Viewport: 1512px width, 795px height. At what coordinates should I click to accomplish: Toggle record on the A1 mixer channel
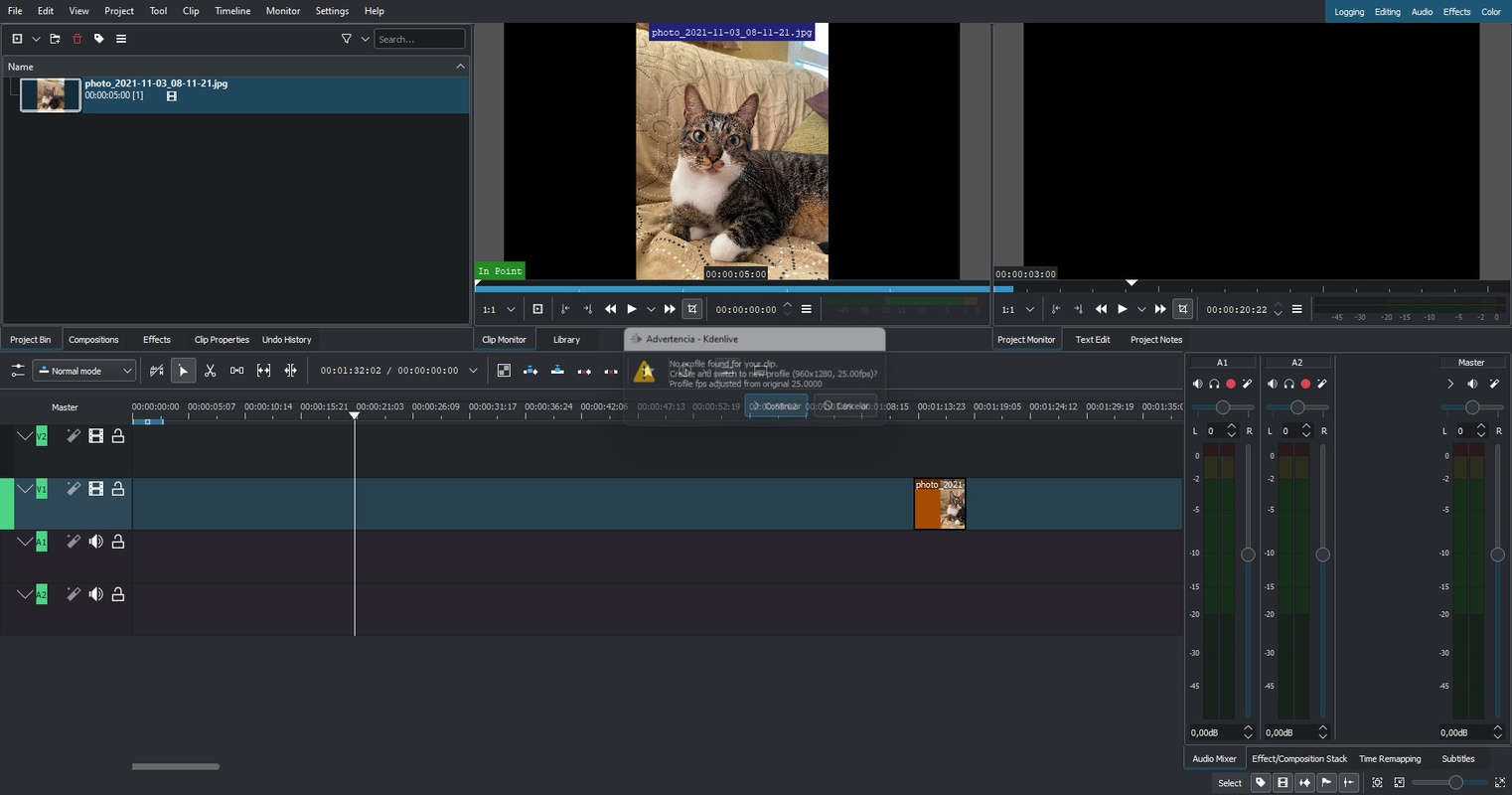pos(1230,384)
